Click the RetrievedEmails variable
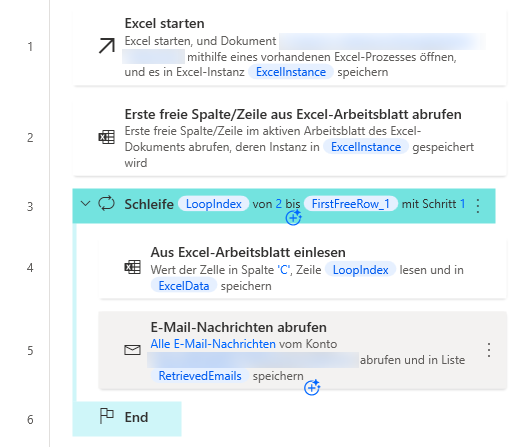Viewport: 521px width, 447px height. pos(200,376)
